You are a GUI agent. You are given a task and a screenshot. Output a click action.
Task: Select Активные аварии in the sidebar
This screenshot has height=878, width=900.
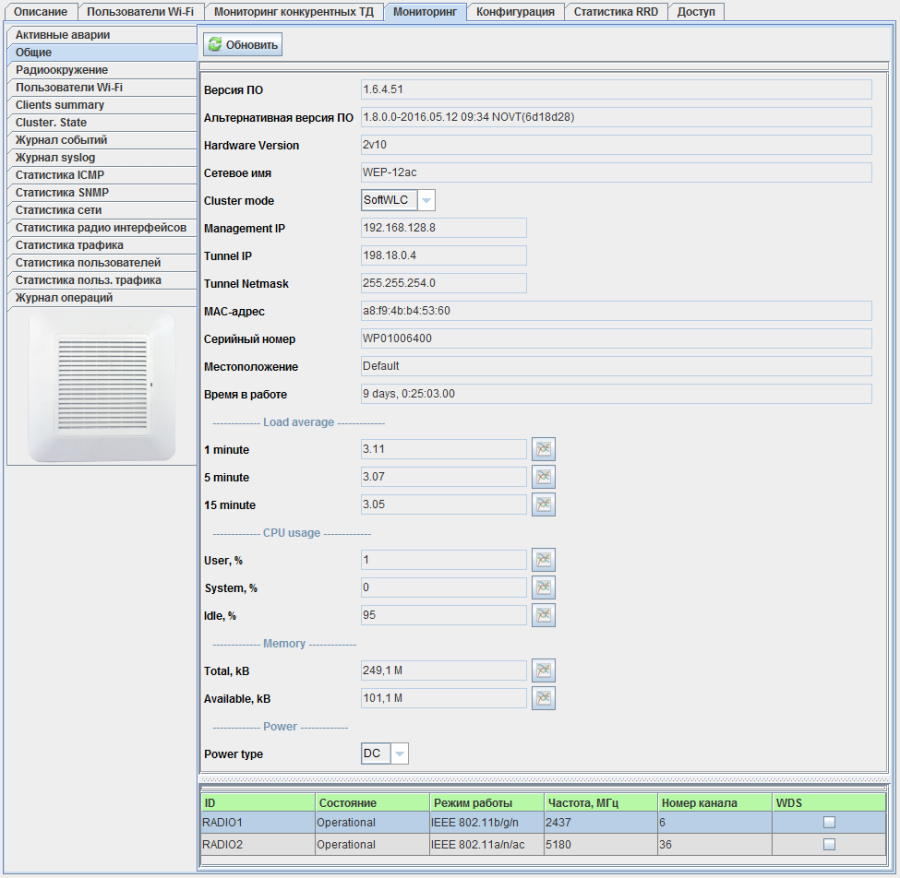point(100,35)
